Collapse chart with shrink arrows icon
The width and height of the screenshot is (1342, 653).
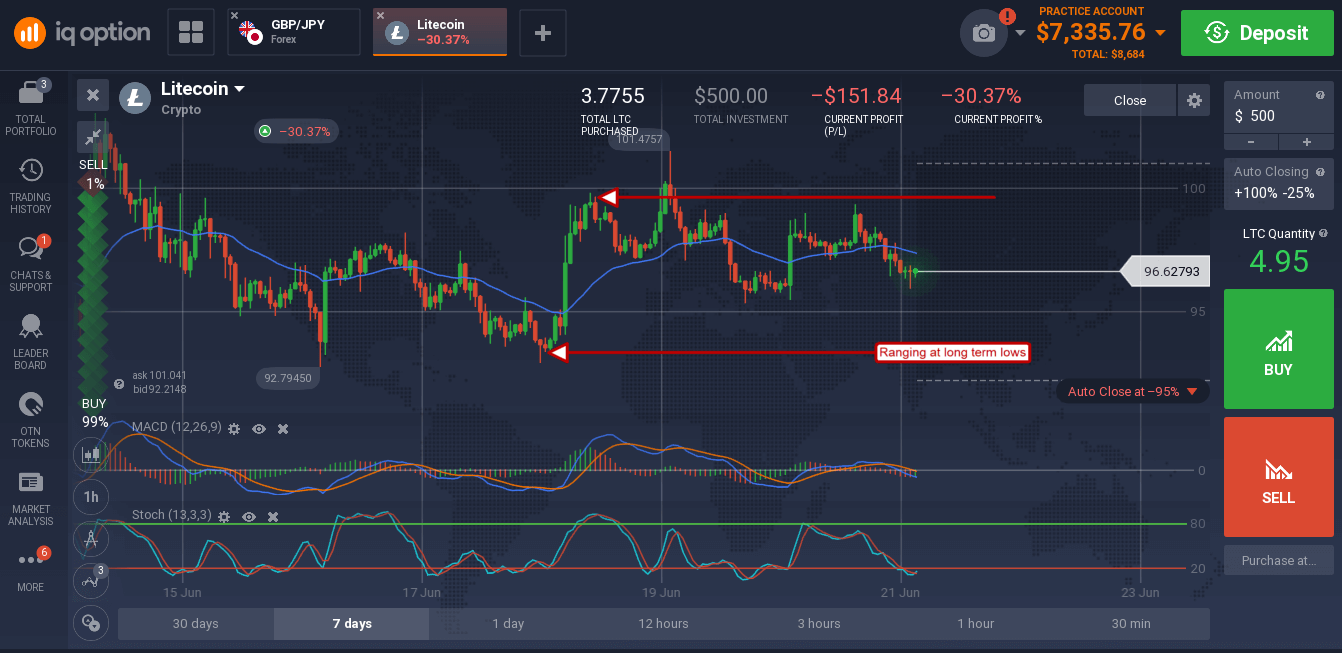pos(92,136)
